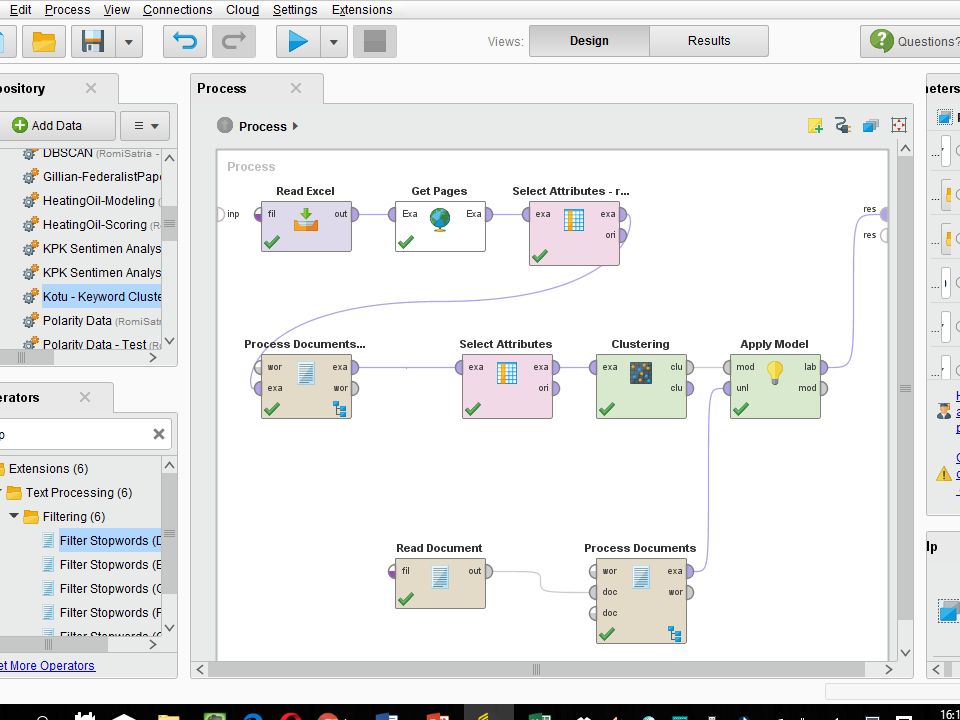Screen dimensions: 960x720
Task: Open the Edit menu
Action: tap(20, 10)
